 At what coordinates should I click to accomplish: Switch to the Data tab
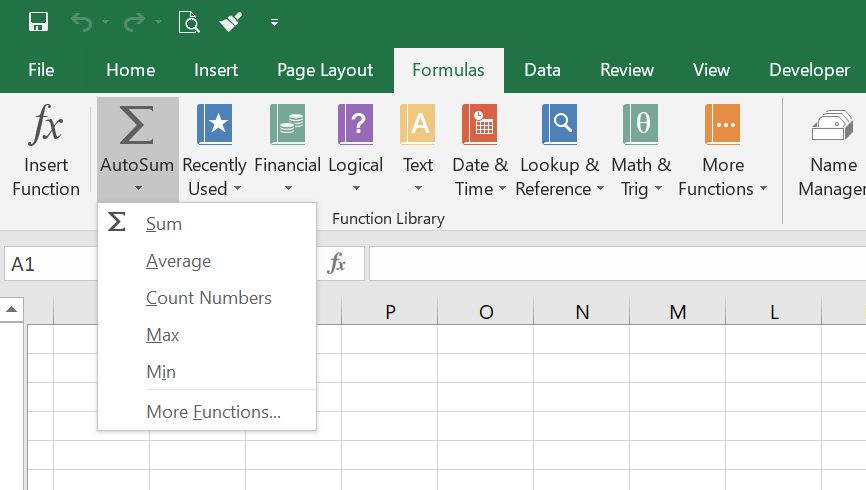tap(542, 70)
